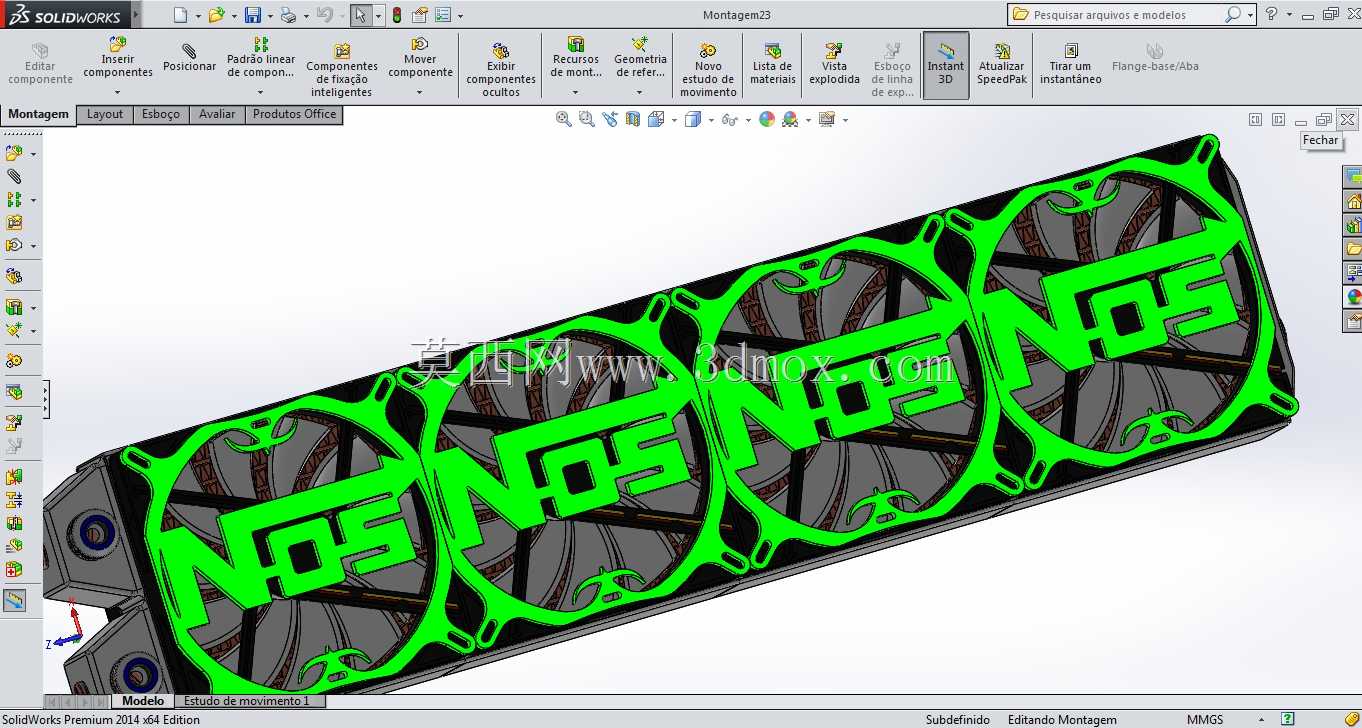Open the SolidWorks Resources home task pane tab
The height and width of the screenshot is (728, 1362).
pyautogui.click(x=1353, y=201)
